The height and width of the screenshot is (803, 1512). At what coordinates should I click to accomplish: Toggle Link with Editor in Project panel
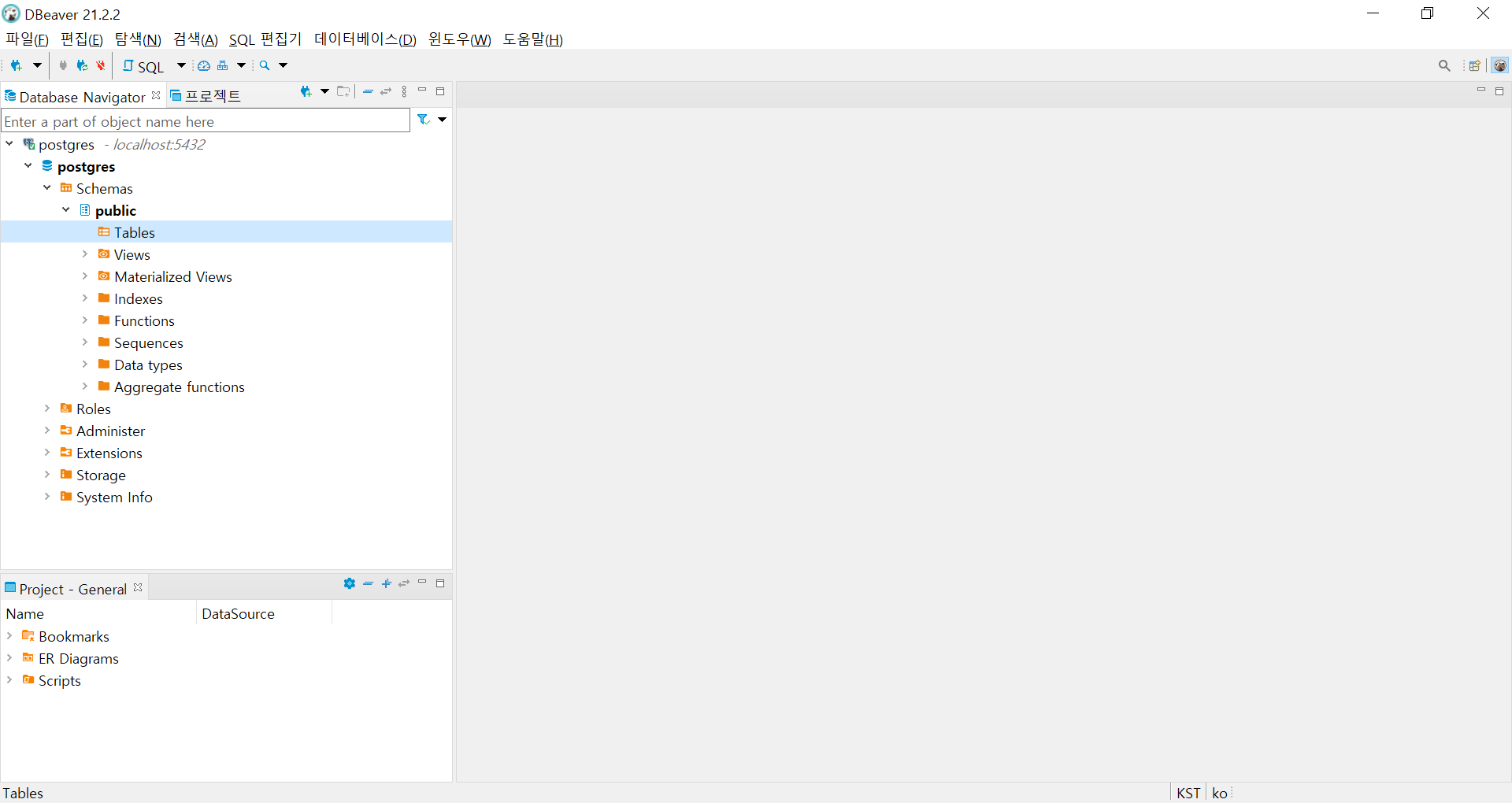point(404,583)
